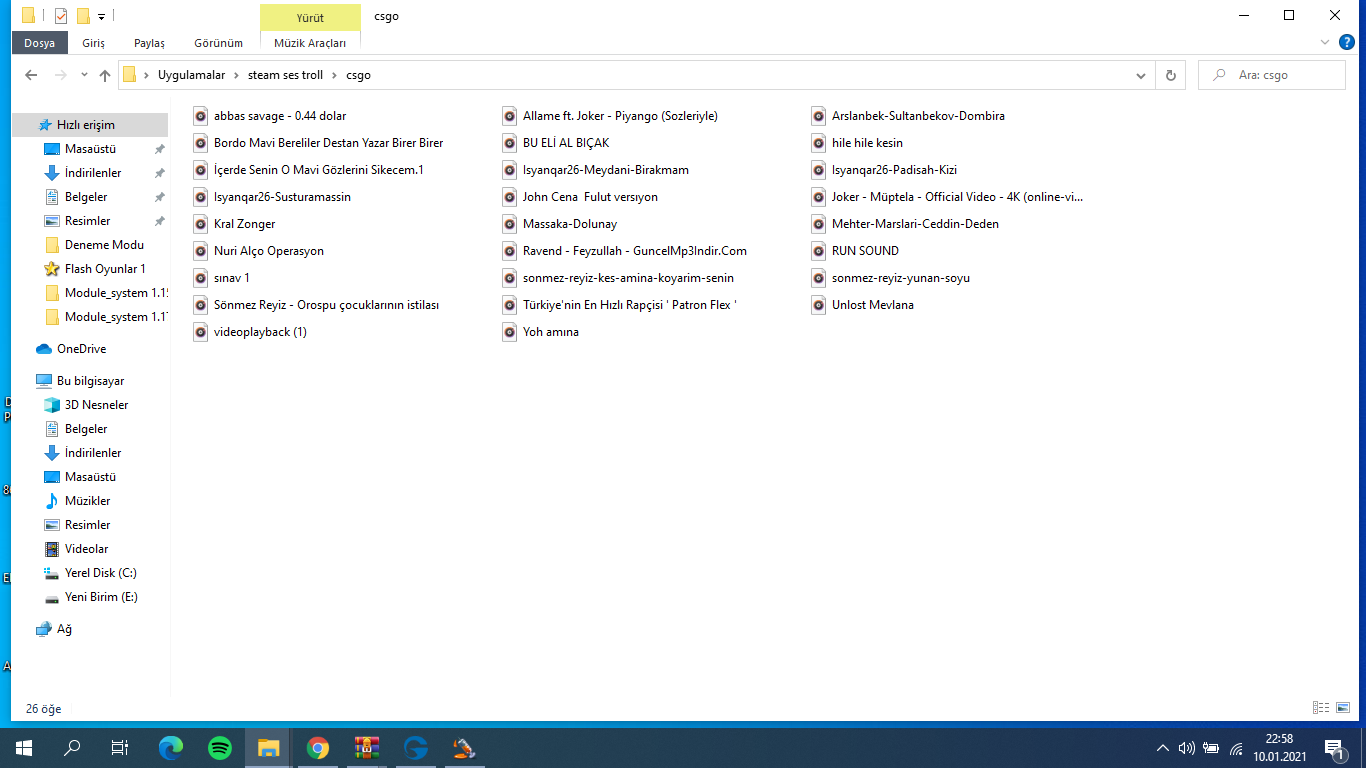Switch to the Paylaş ribbon tab

(149, 43)
